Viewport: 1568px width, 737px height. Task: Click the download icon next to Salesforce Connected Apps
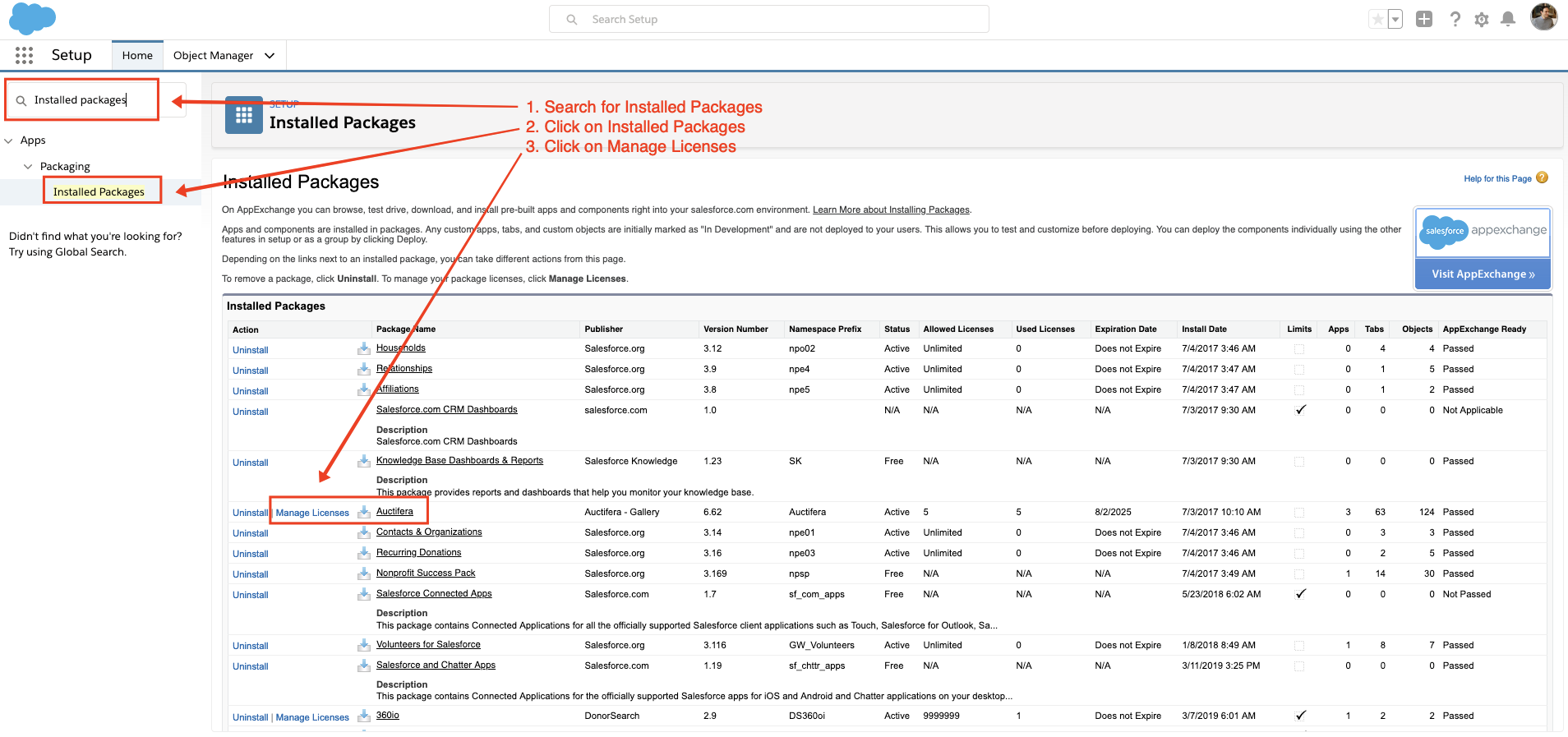coord(364,594)
